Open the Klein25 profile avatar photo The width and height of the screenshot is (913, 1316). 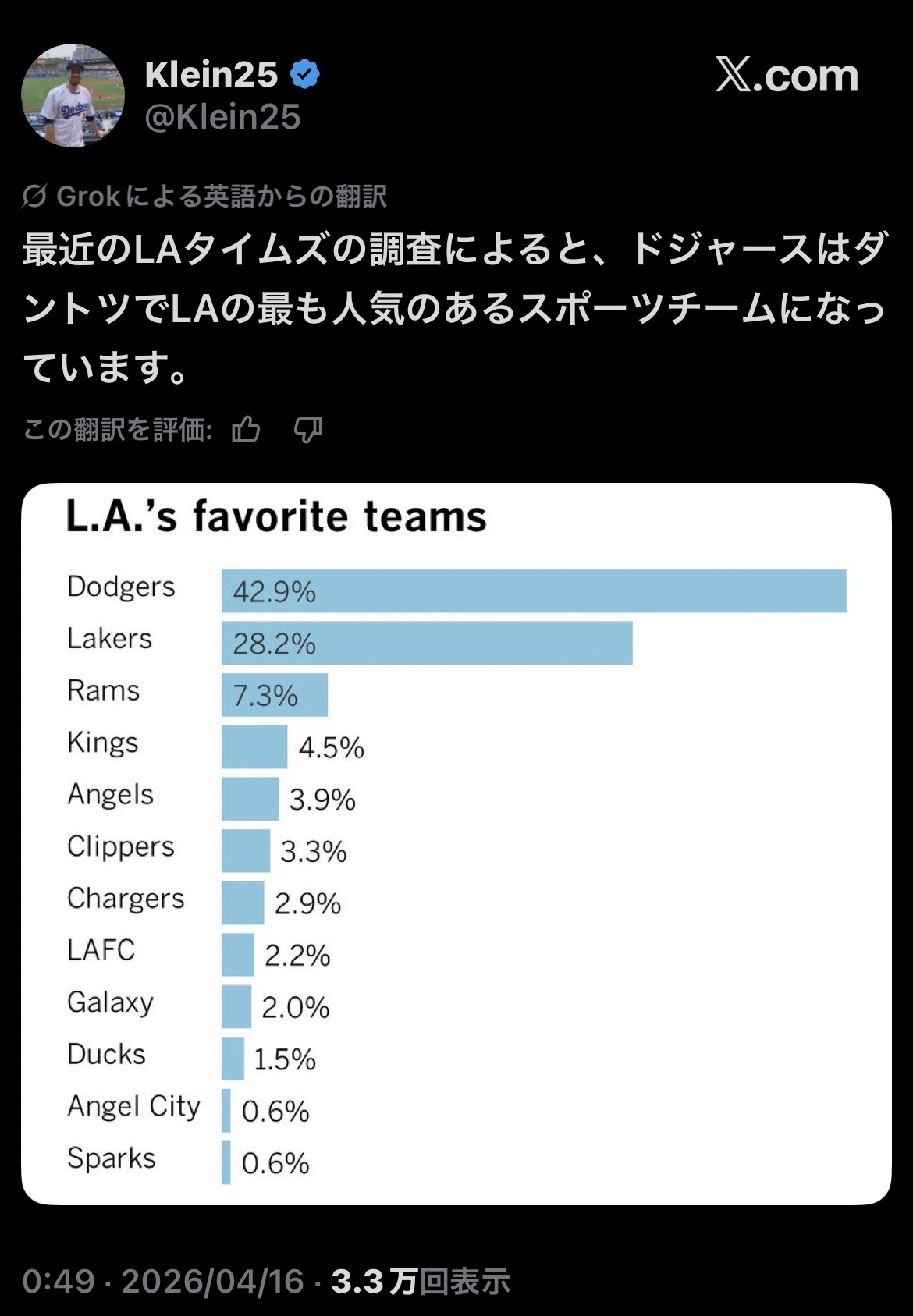coord(73,95)
